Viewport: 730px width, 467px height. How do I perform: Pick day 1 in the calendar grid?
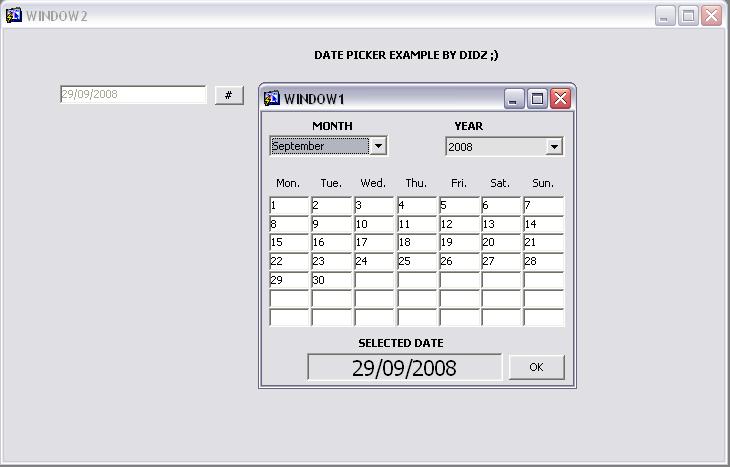point(289,206)
